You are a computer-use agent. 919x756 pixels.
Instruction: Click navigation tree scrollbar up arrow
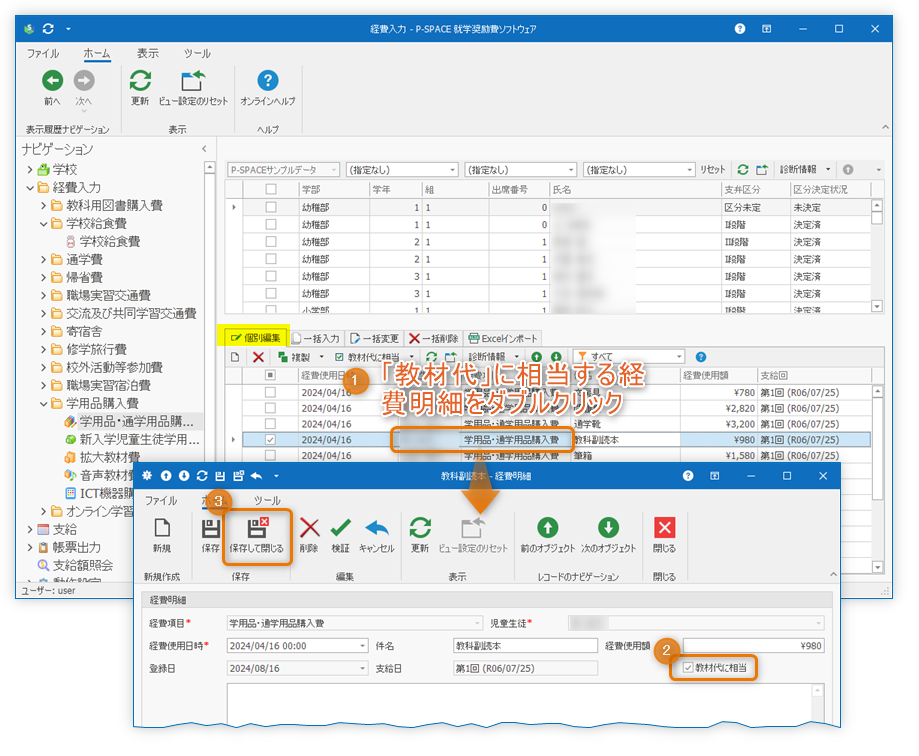pyautogui.click(x=209, y=168)
